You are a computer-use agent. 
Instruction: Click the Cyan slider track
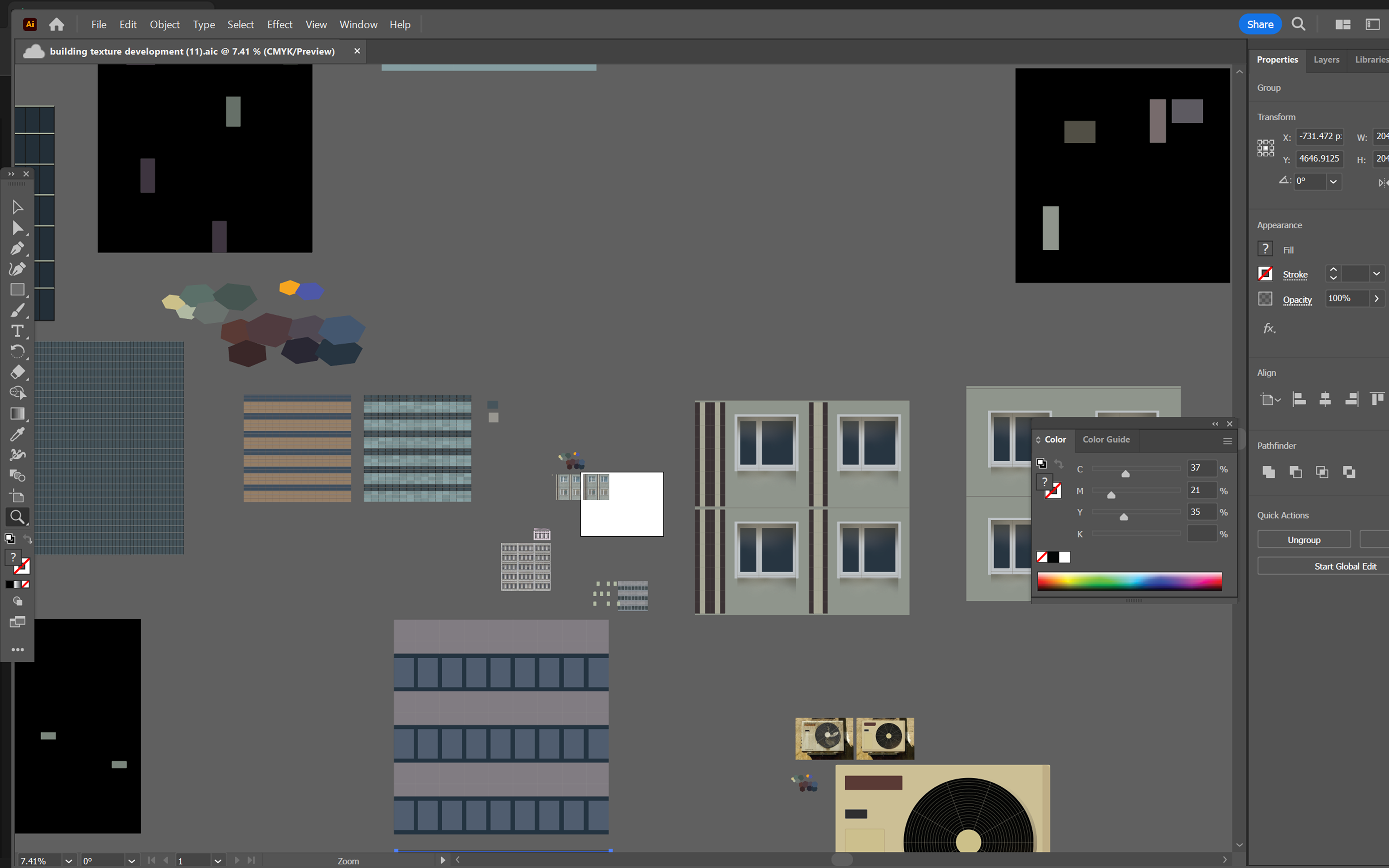coord(1136,468)
